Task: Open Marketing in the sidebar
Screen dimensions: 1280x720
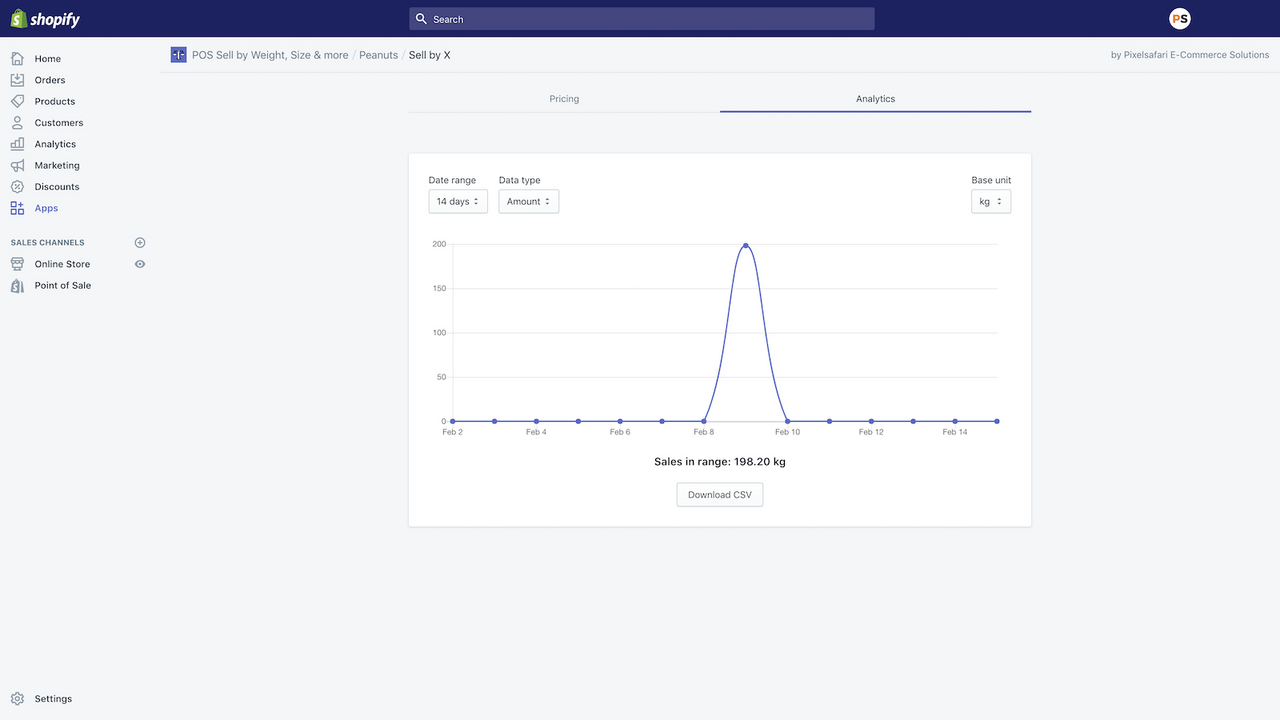Action: [x=57, y=165]
